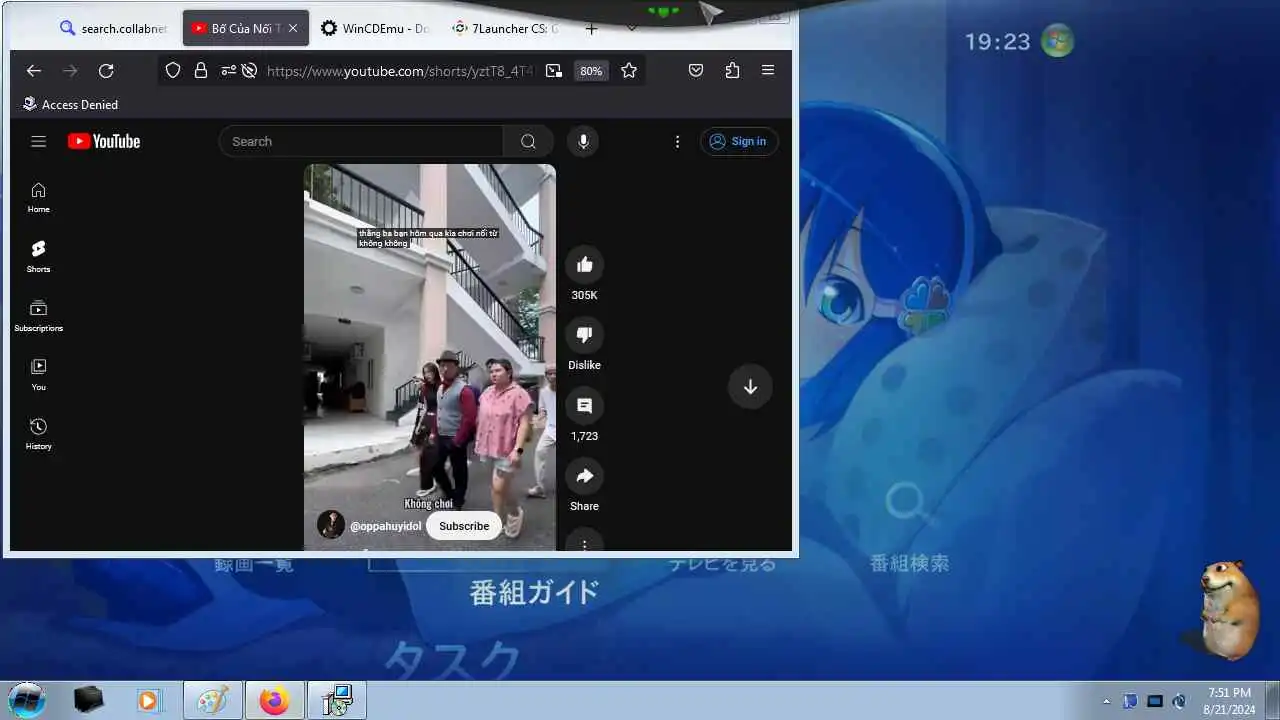Open Home in the YouTube sidebar
Image resolution: width=1280 pixels, height=720 pixels.
(x=39, y=198)
